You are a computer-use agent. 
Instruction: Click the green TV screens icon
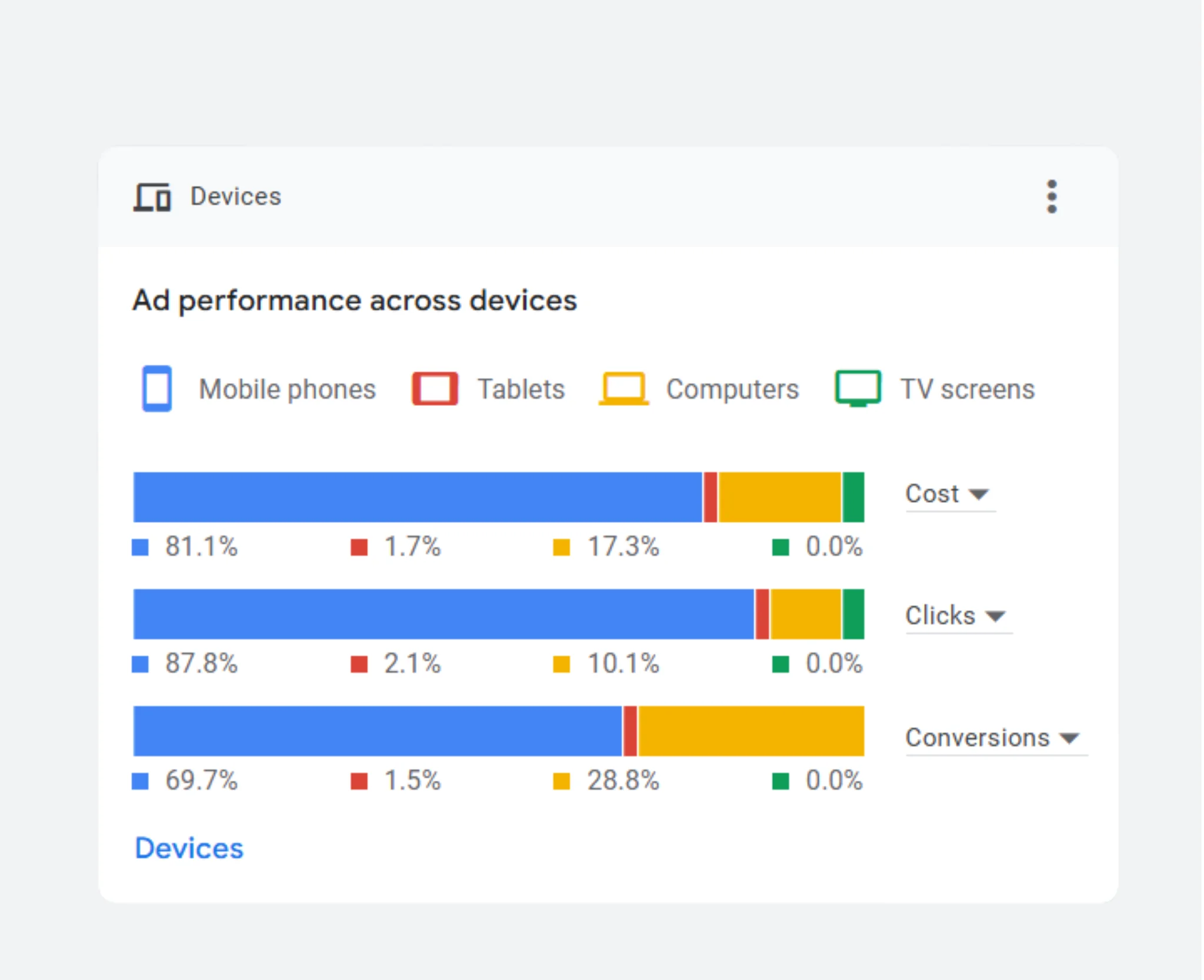(858, 388)
